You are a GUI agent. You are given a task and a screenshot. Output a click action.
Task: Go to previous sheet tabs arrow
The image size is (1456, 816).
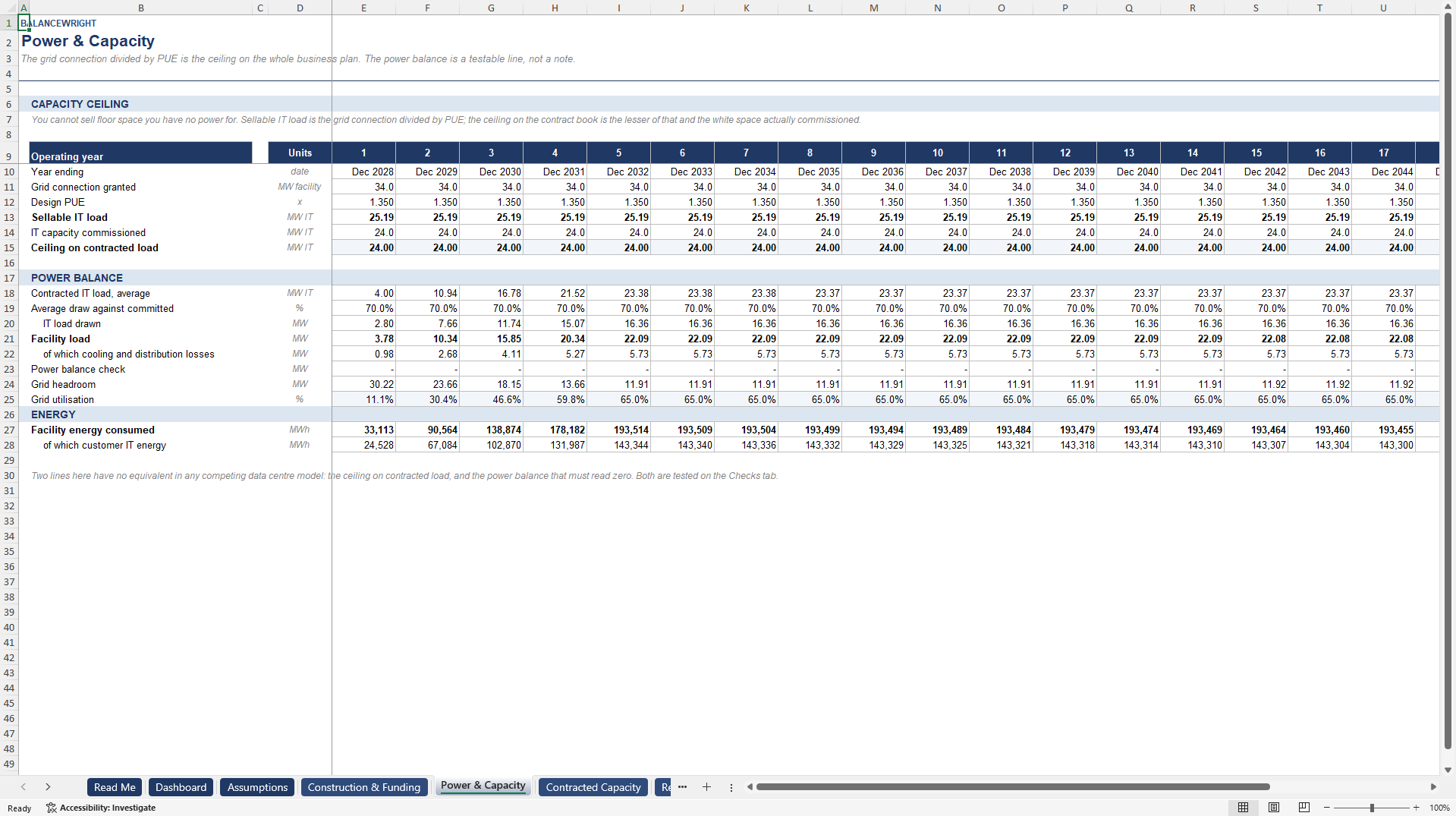point(24,787)
